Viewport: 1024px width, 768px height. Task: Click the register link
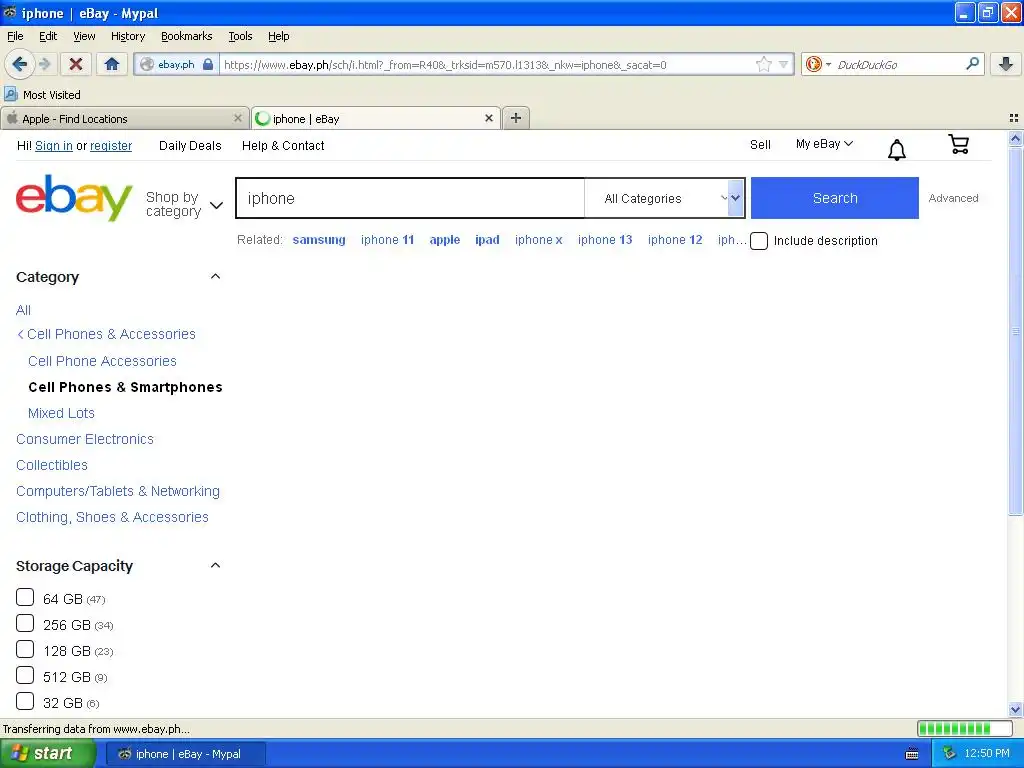[x=111, y=146]
